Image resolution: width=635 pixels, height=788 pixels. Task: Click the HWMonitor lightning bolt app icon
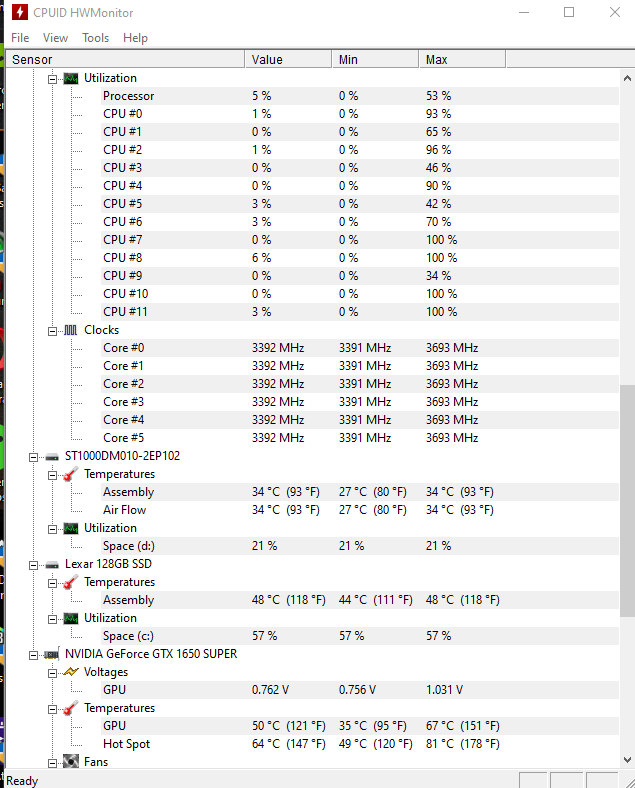click(20, 12)
